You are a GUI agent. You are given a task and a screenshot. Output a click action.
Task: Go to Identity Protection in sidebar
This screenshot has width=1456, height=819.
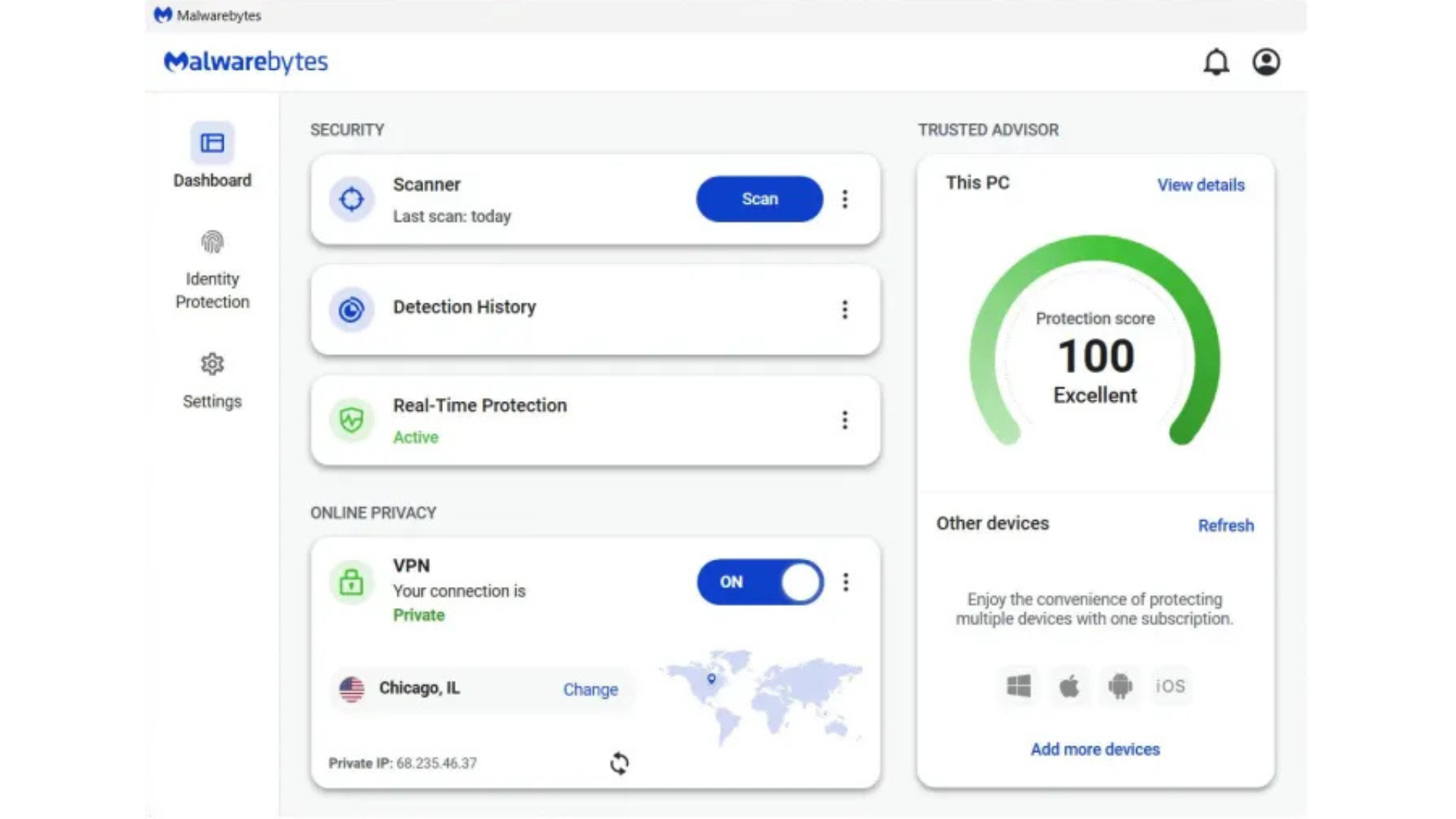pyautogui.click(x=212, y=269)
